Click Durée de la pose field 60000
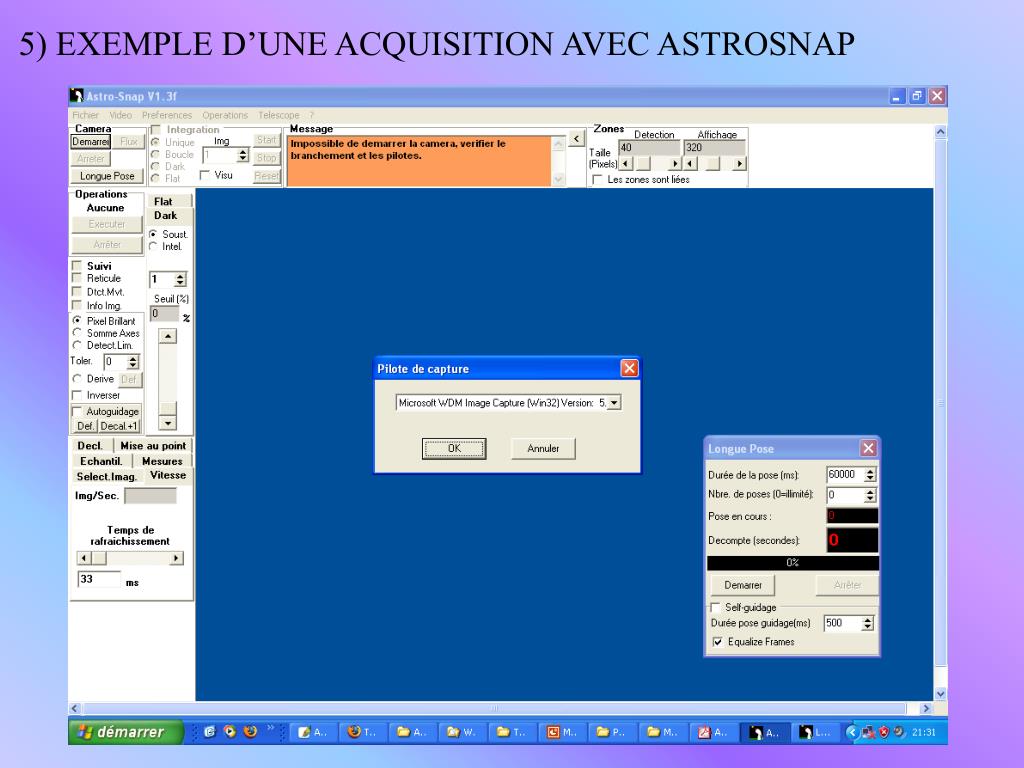Viewport: 1024px width, 768px height. tap(845, 475)
